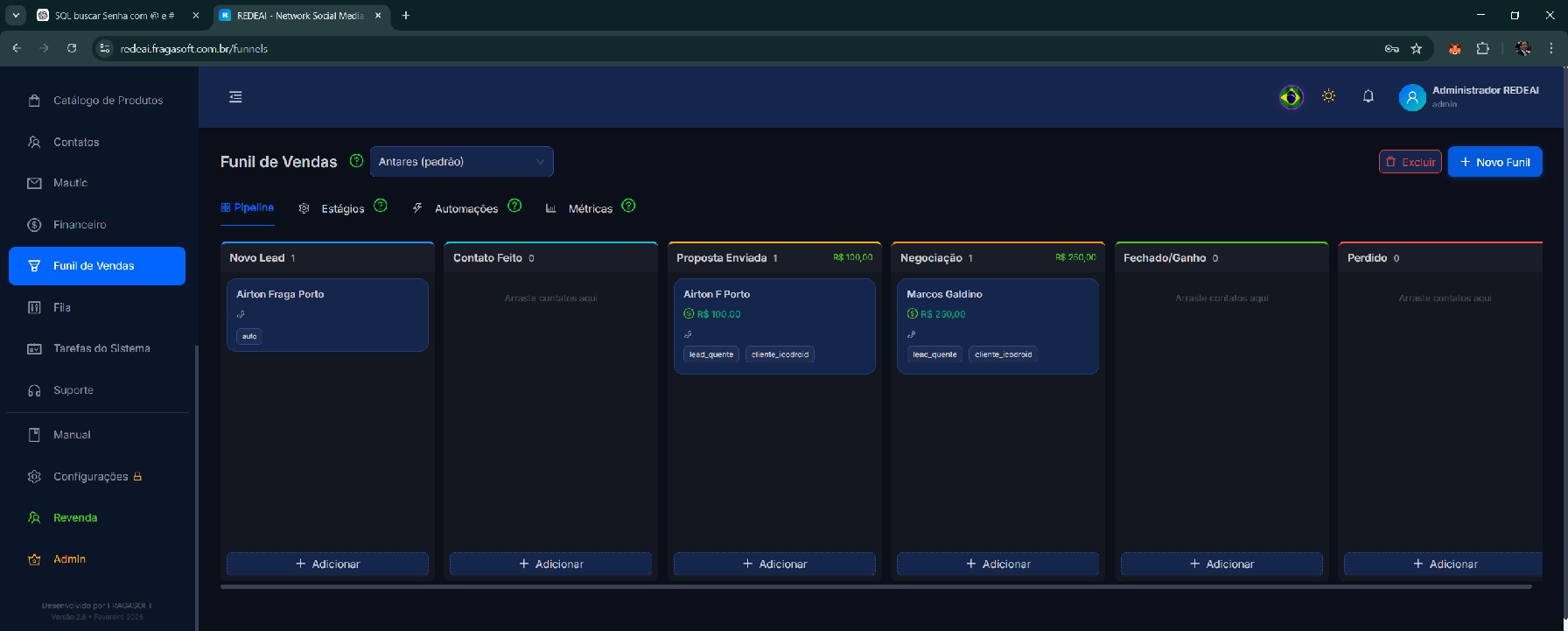Screen dimensions: 1568x631
Task: Click the Excluir button
Action: (1410, 162)
